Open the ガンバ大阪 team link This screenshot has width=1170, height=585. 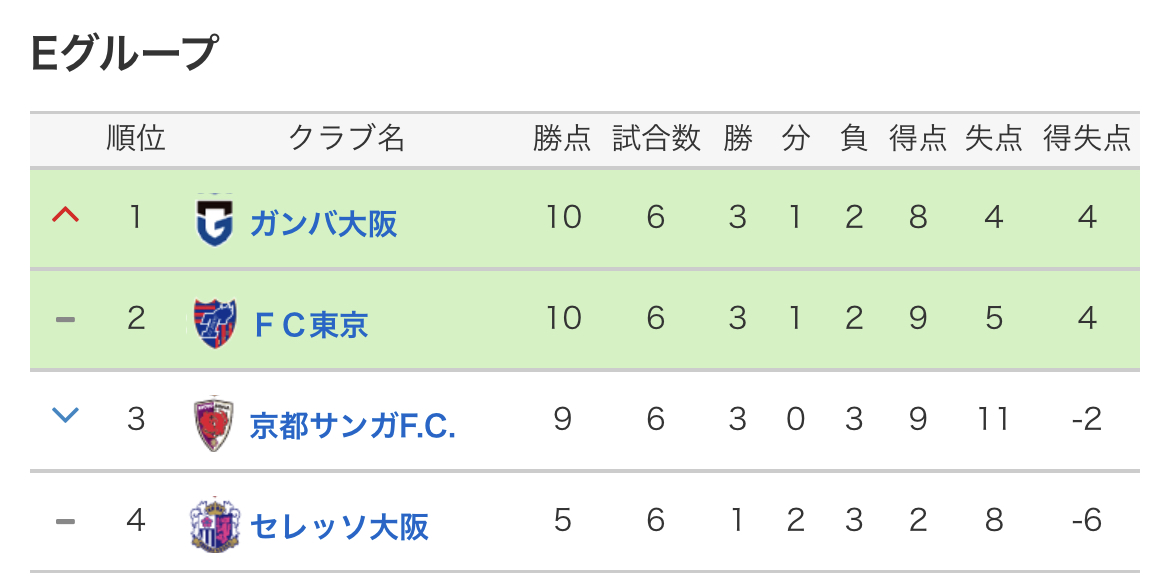[x=324, y=223]
